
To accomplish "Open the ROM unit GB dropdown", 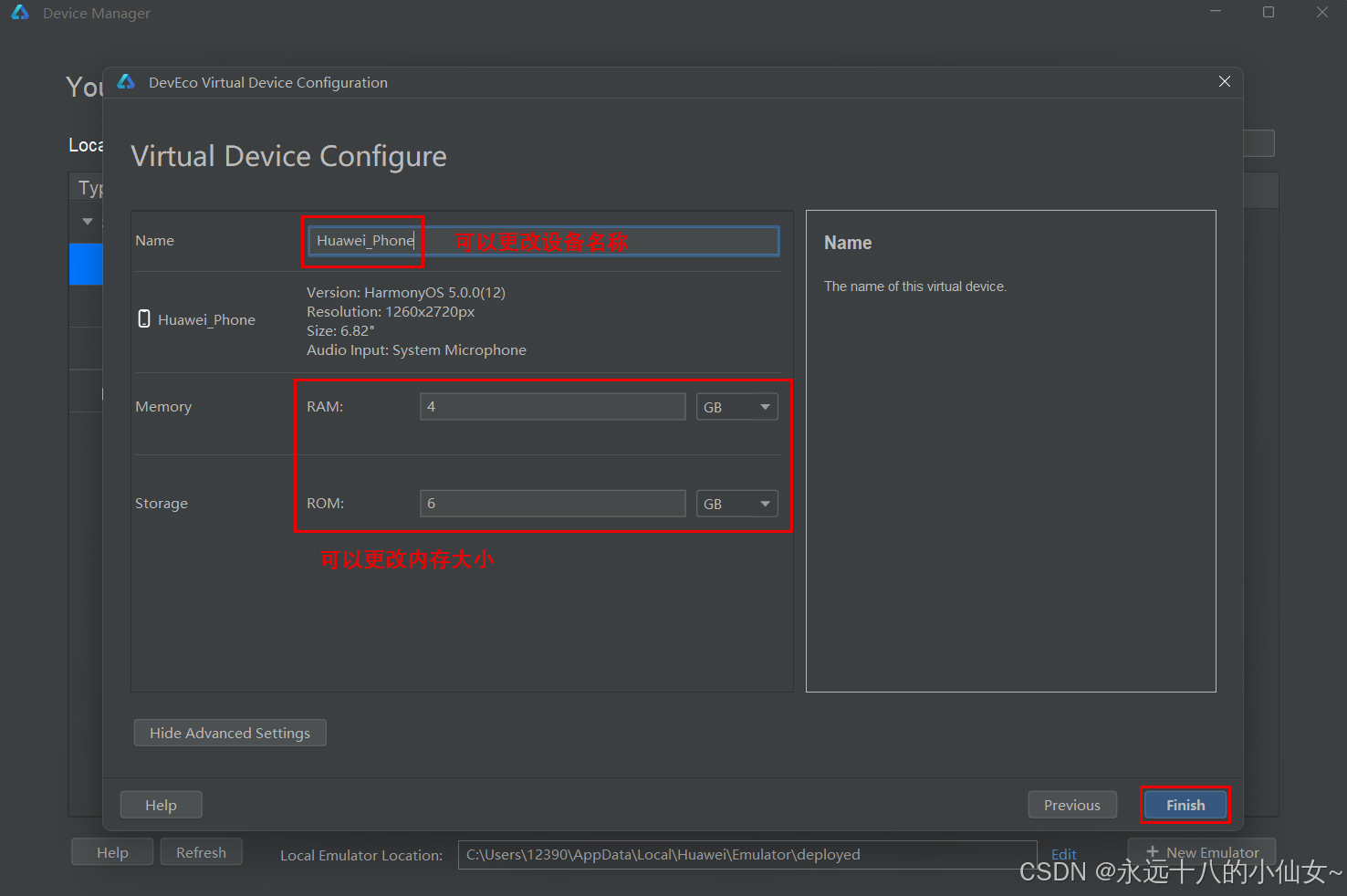I will pyautogui.click(x=736, y=504).
